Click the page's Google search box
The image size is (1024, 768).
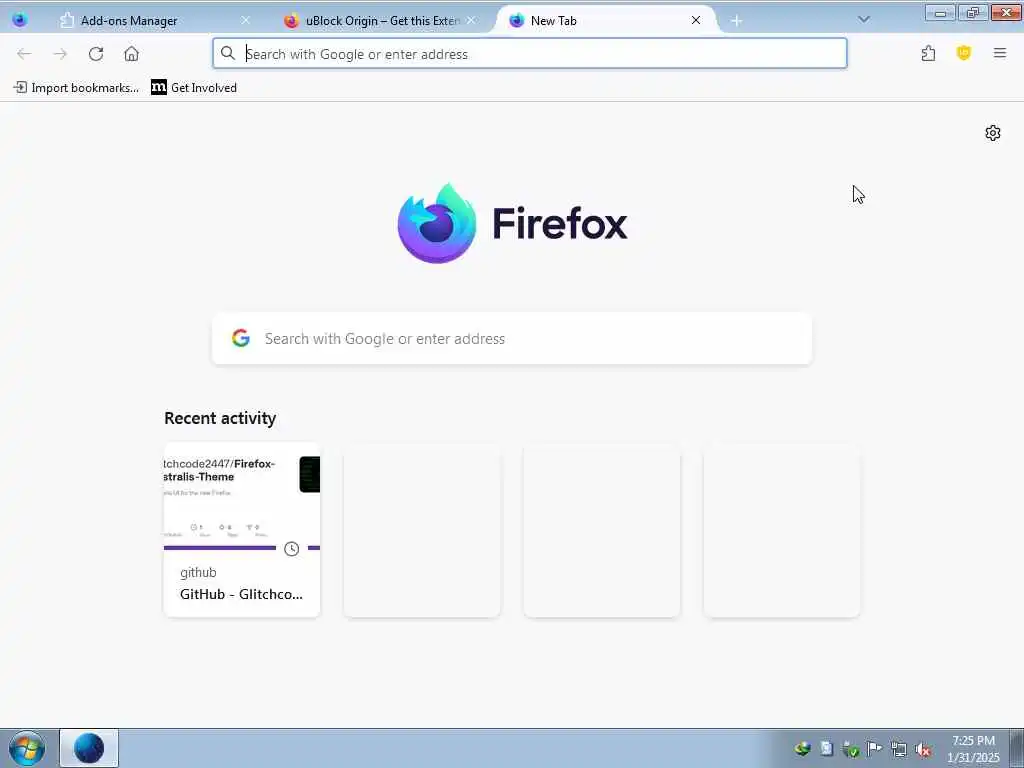click(x=512, y=338)
